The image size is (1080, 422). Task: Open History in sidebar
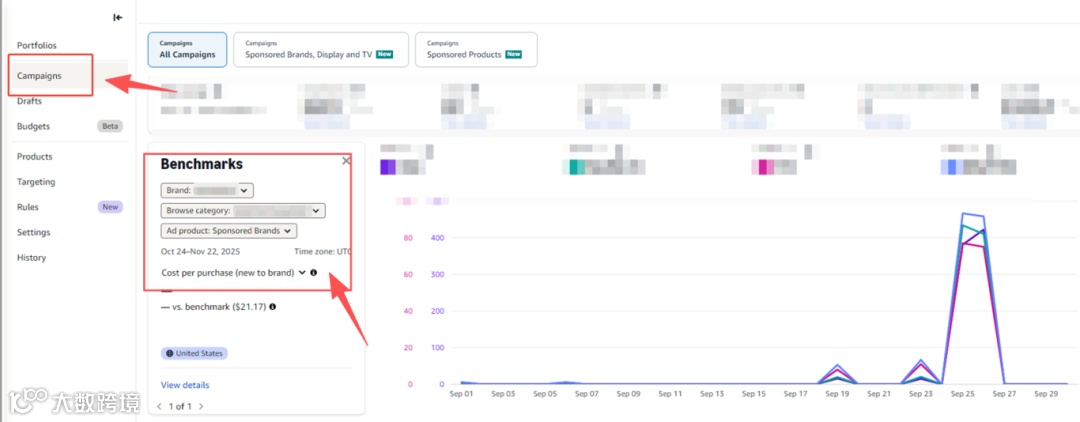[32, 258]
